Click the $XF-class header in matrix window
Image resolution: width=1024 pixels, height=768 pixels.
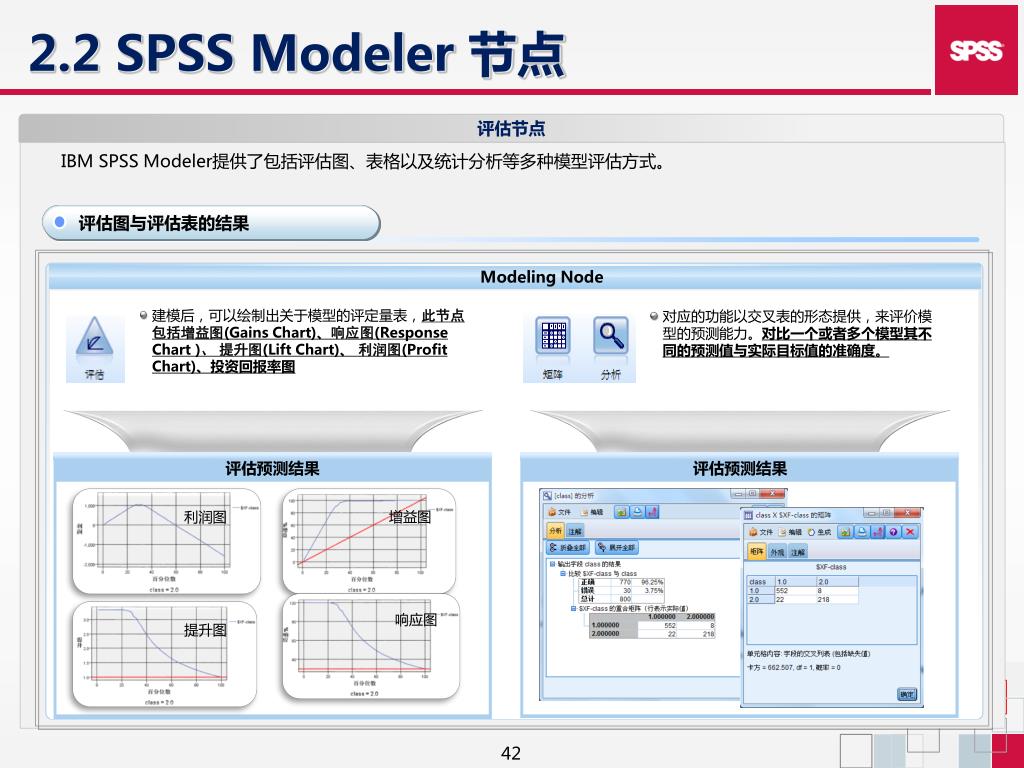pos(831,567)
